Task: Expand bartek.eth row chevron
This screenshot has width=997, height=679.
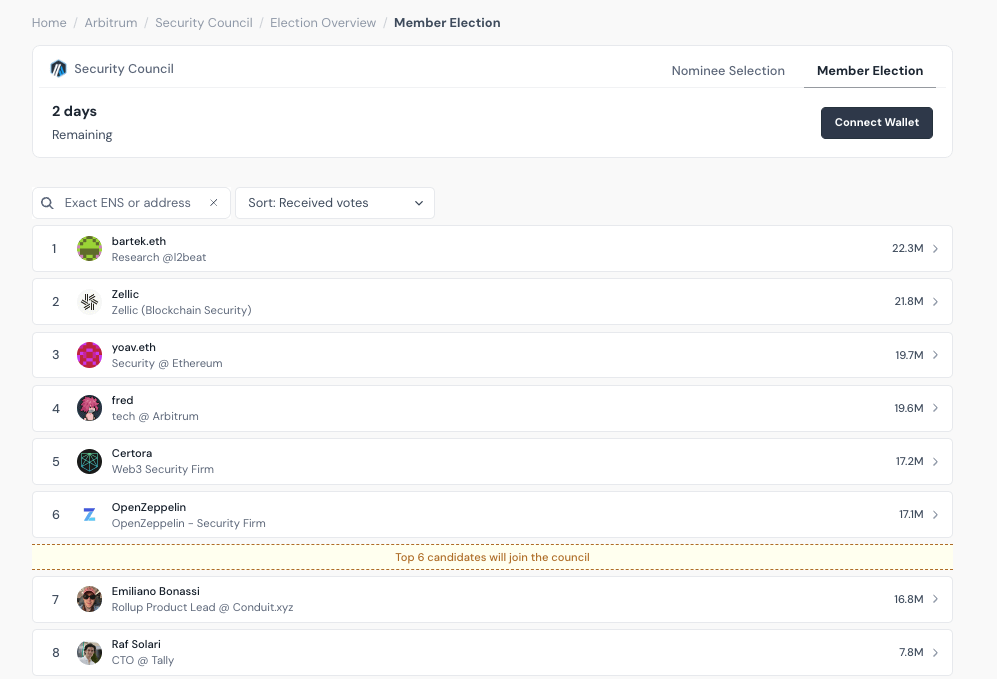Action: click(x=935, y=249)
